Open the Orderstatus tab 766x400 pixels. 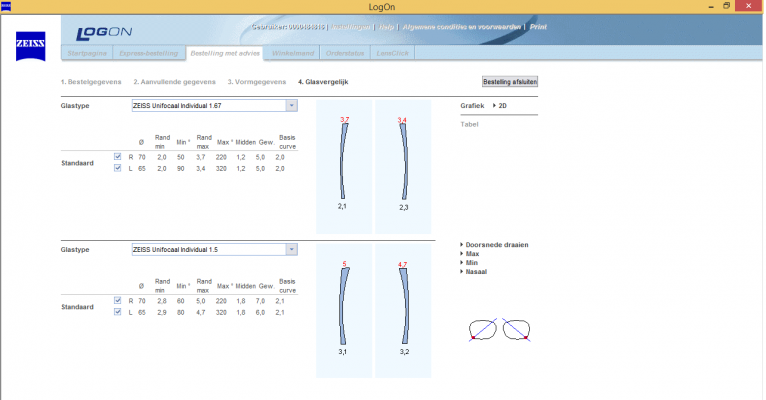pos(345,53)
